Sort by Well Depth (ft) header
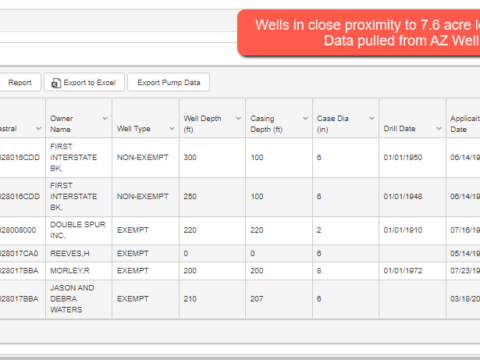 202,124
